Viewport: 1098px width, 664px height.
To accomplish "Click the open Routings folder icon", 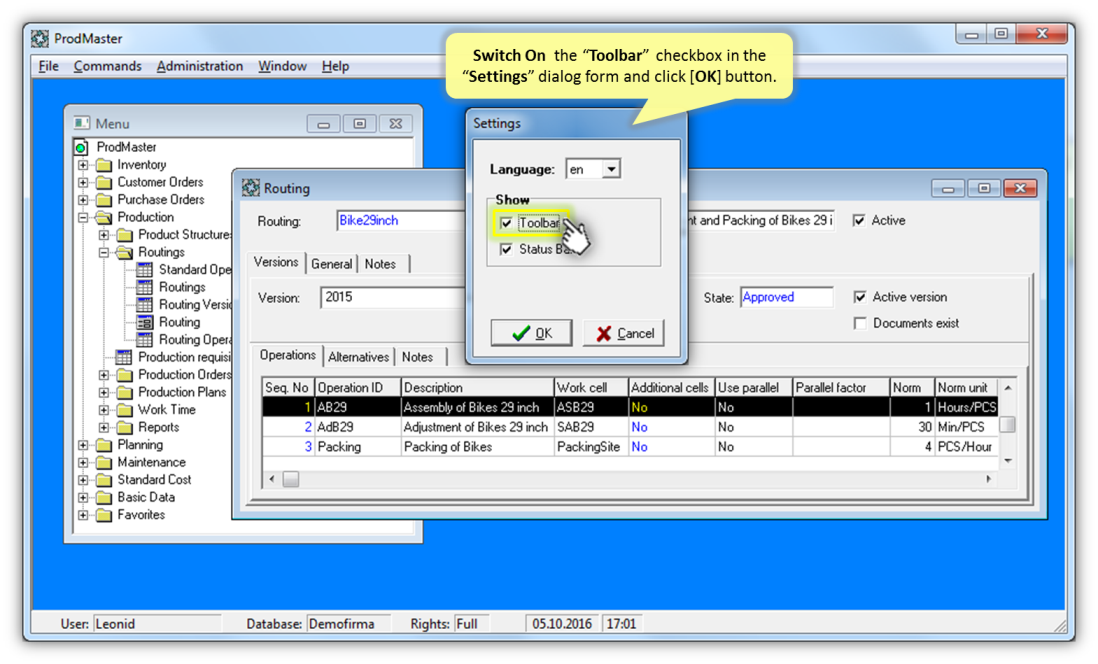I will 125,253.
